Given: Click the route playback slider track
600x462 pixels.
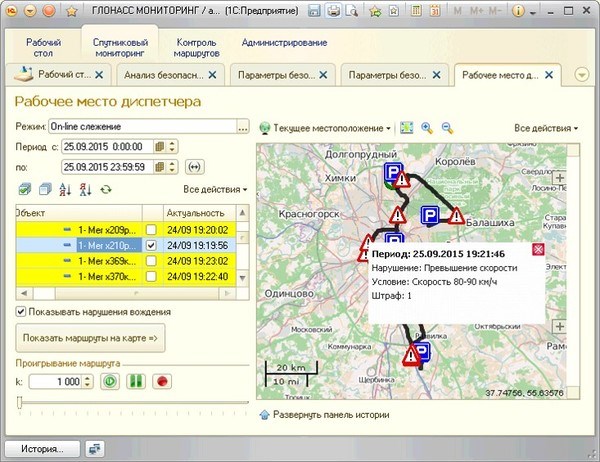Looking at the screenshot, I should 134,402.
